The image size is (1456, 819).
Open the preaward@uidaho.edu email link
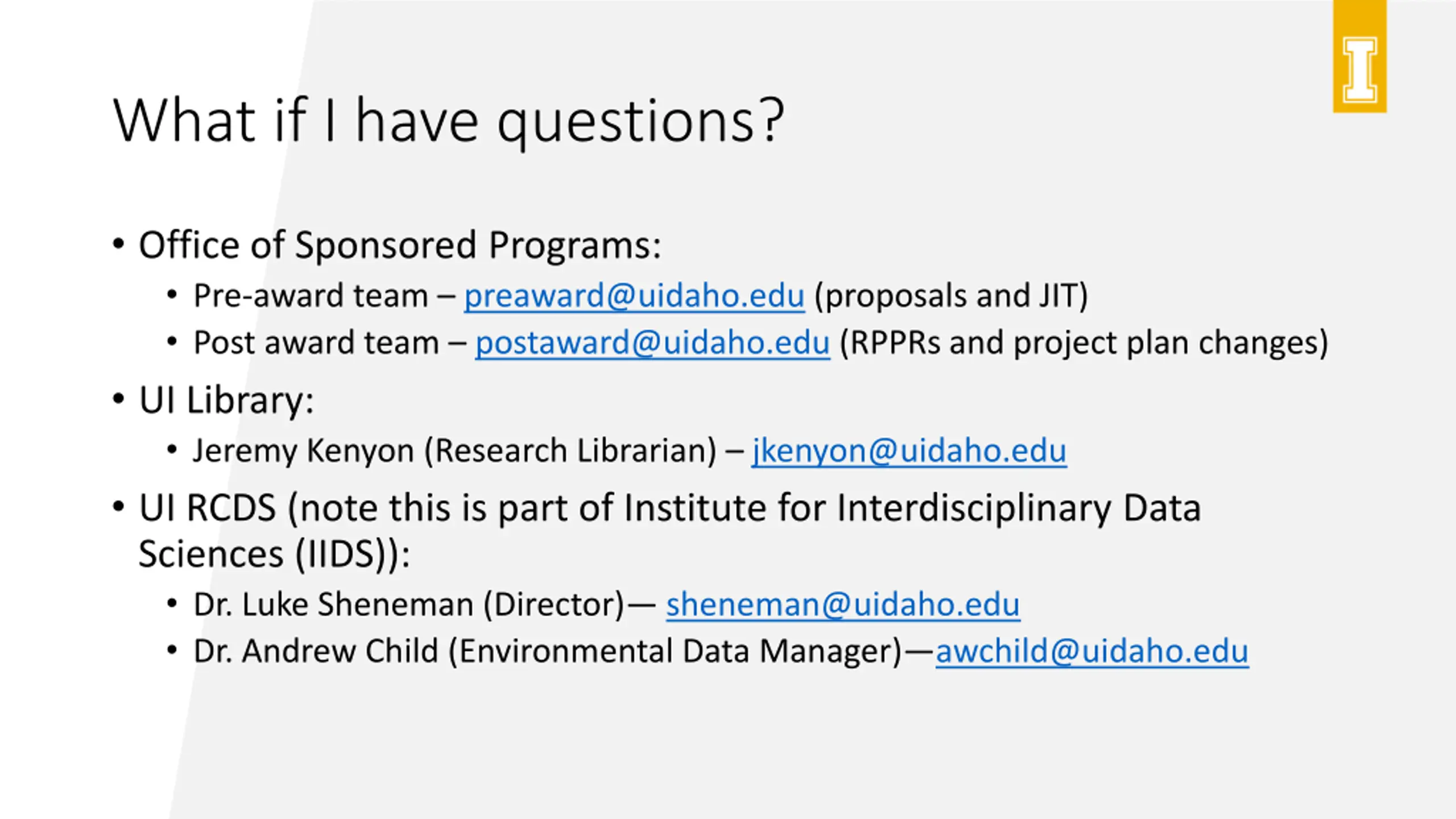(634, 296)
